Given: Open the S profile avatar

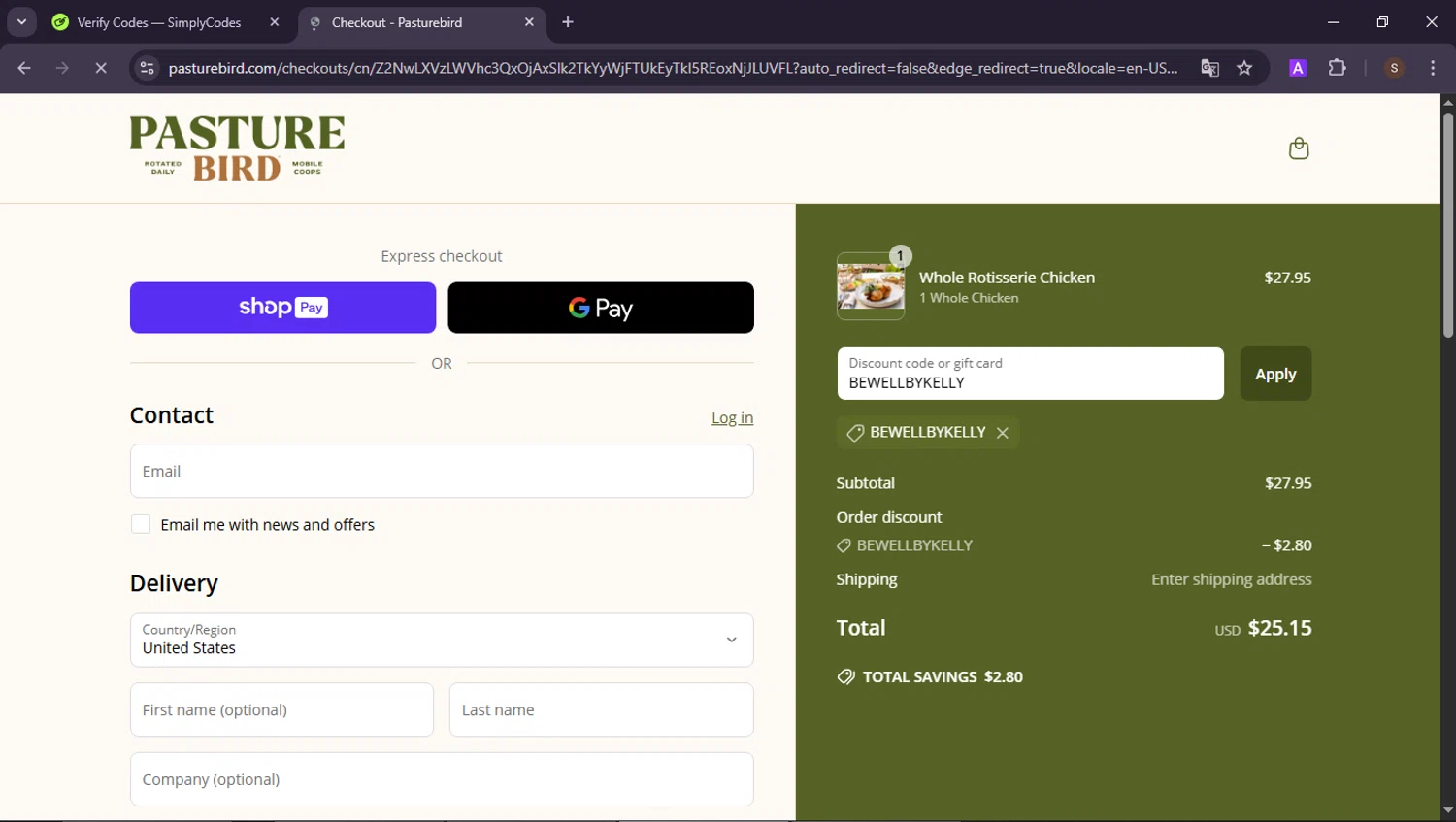Looking at the screenshot, I should click(1394, 68).
